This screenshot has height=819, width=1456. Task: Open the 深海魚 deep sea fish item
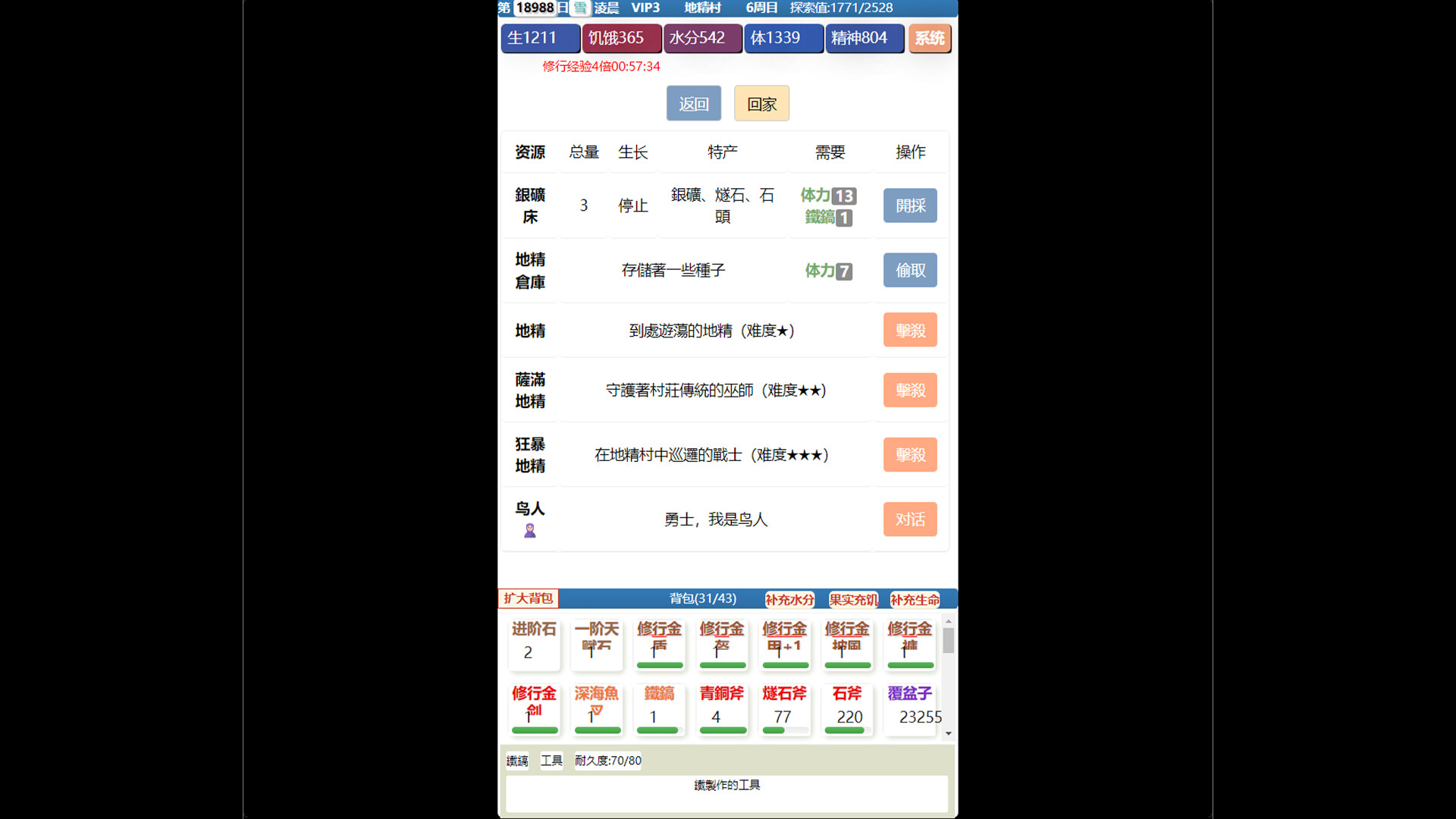[x=596, y=709]
